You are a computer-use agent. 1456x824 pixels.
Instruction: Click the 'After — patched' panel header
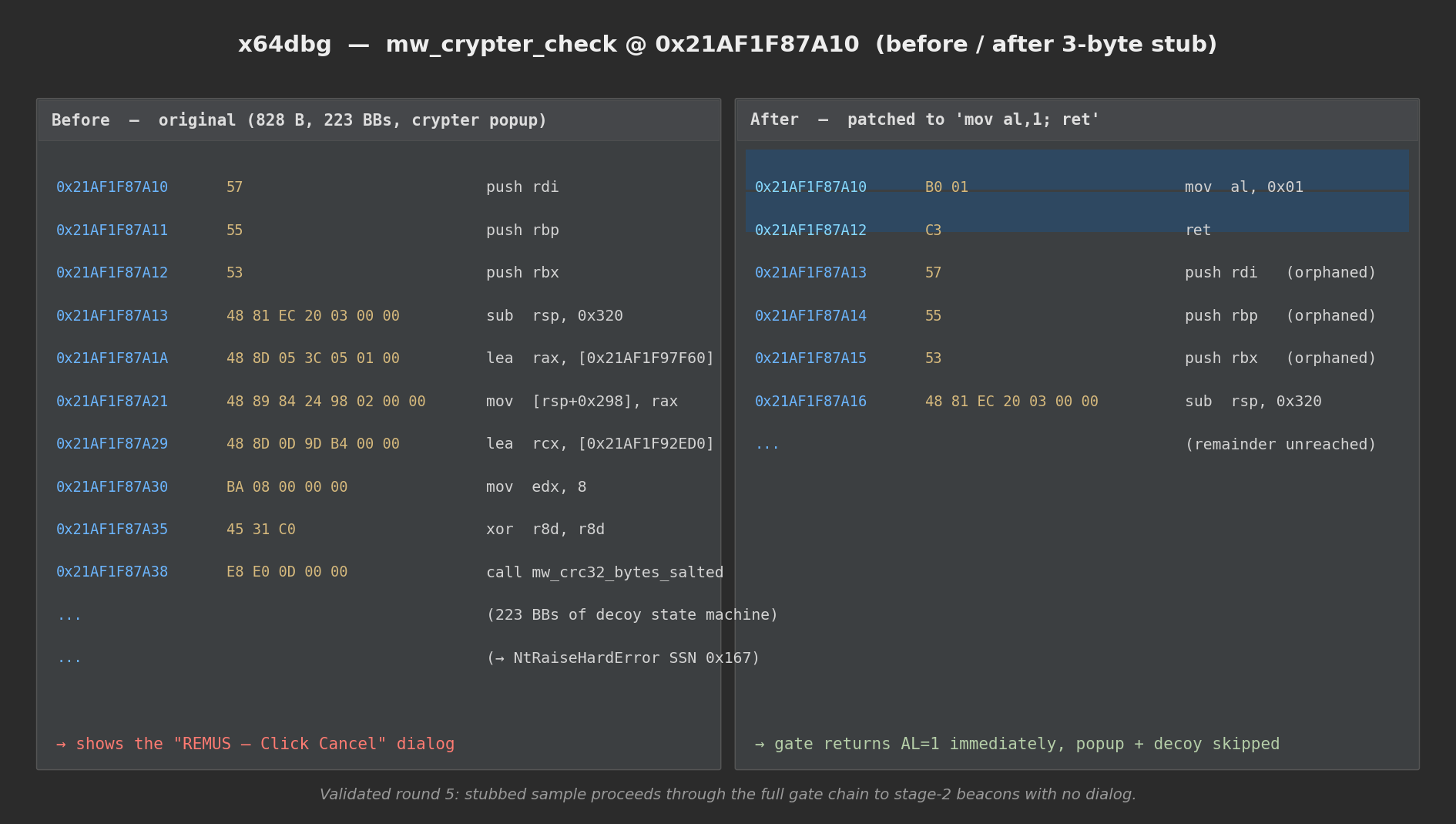point(924,119)
